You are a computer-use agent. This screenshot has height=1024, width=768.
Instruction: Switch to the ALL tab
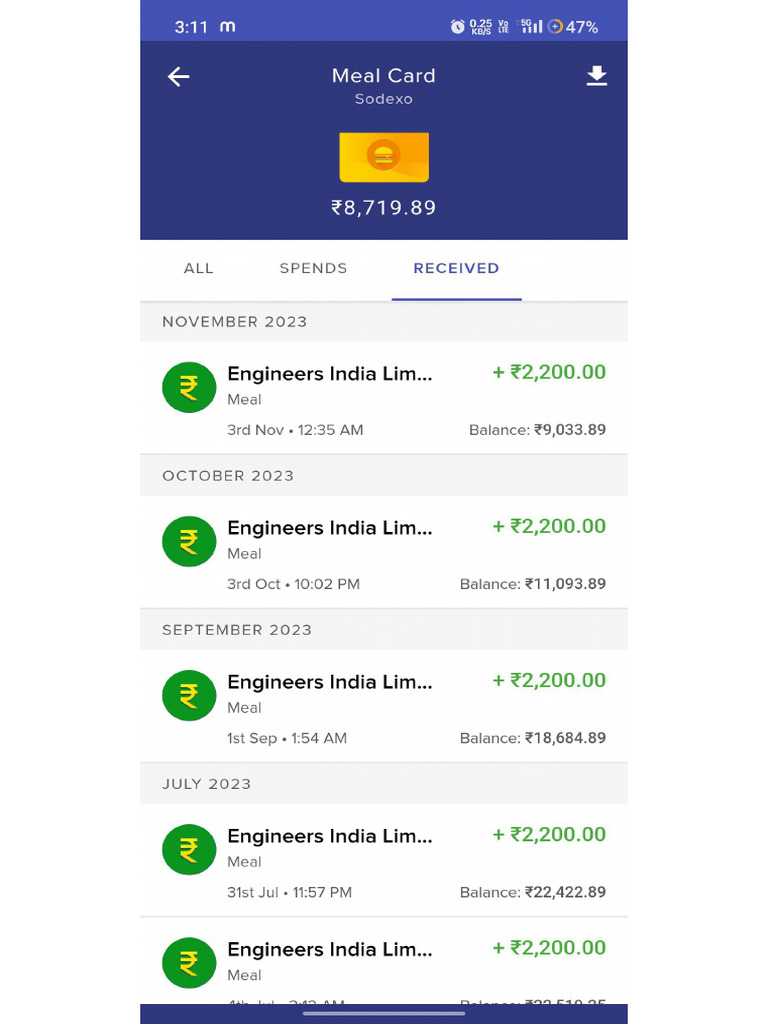(x=199, y=268)
